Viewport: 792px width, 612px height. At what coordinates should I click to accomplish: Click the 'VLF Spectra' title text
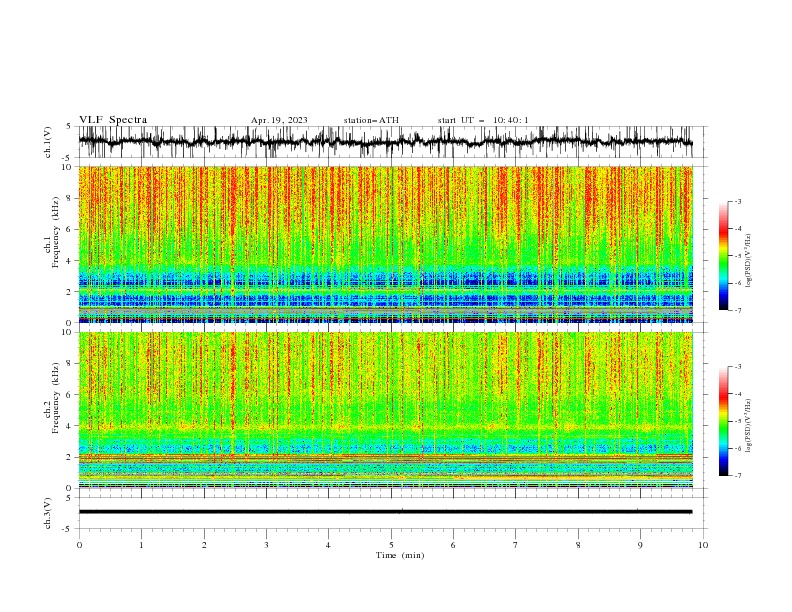coord(113,120)
